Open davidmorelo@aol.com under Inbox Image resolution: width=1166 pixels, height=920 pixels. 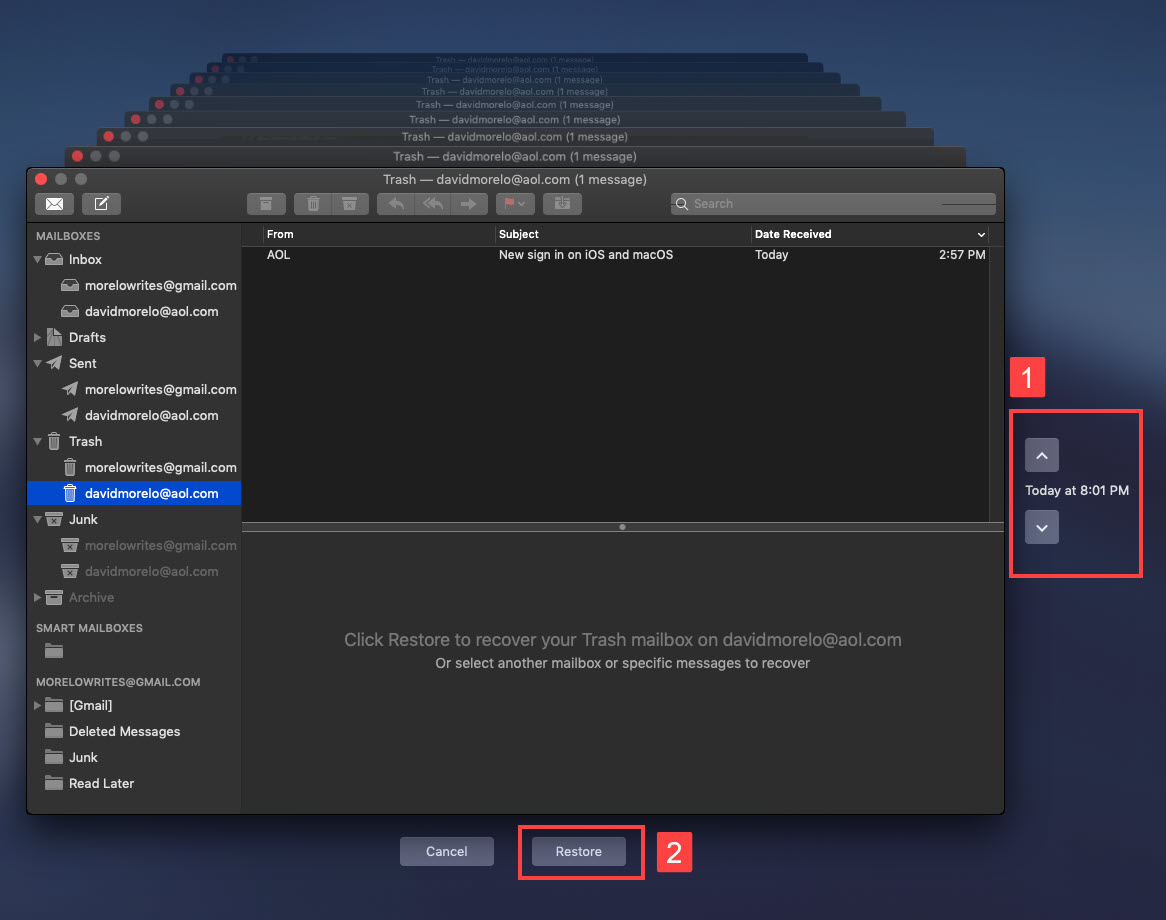(x=152, y=312)
